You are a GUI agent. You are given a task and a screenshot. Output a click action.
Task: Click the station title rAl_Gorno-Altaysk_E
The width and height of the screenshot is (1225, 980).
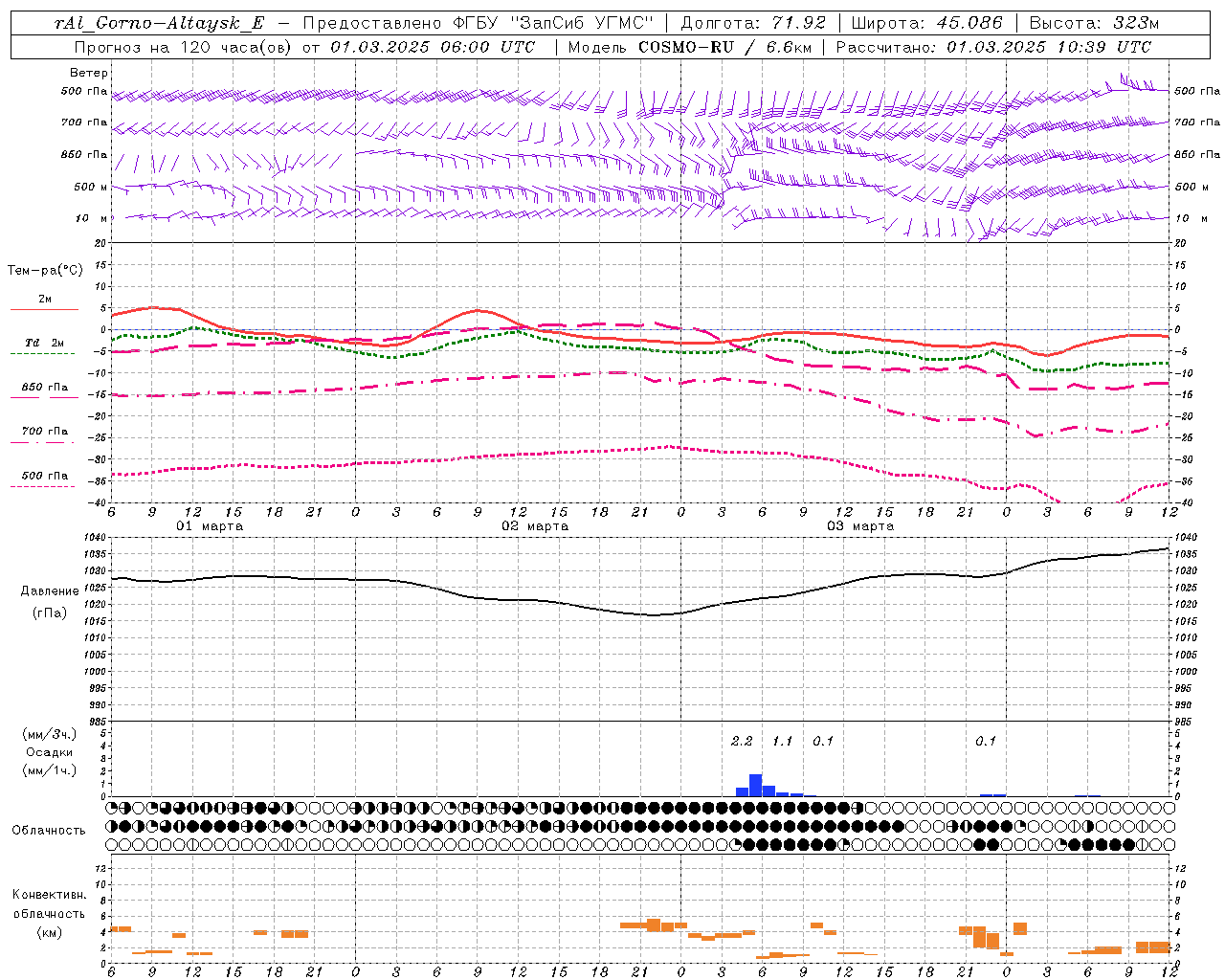[x=160, y=23]
